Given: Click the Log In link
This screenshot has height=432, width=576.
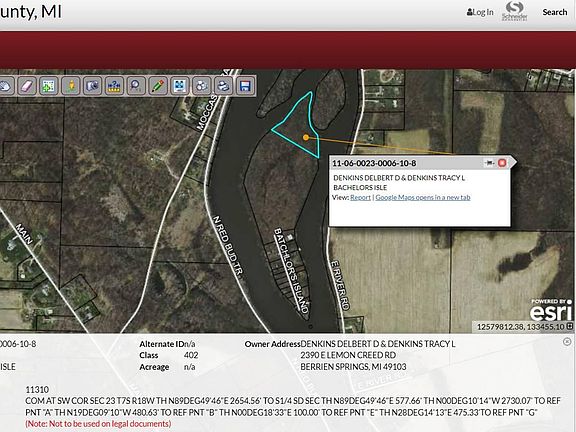Looking at the screenshot, I should pos(480,12).
